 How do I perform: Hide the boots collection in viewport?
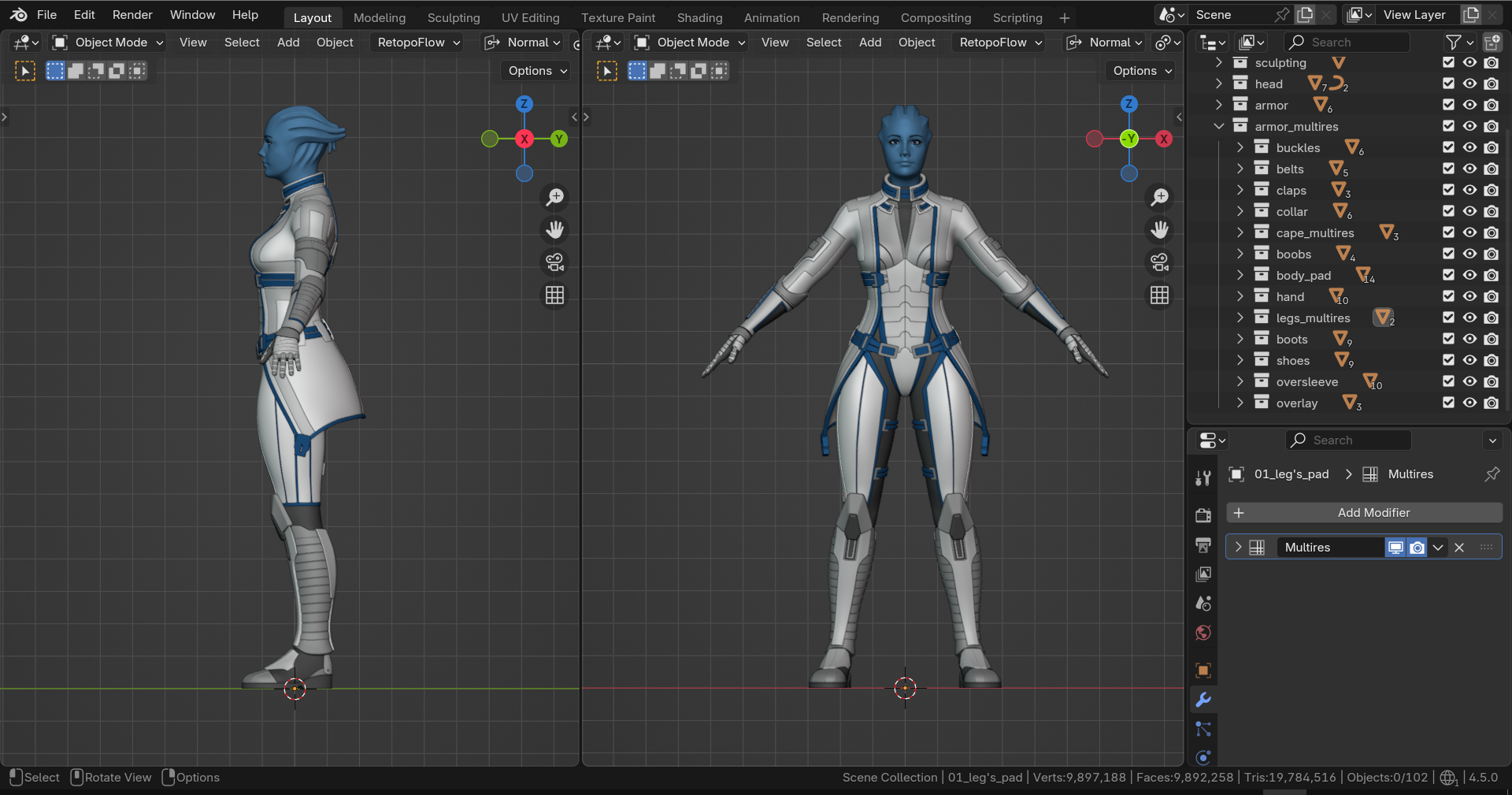tap(1469, 339)
